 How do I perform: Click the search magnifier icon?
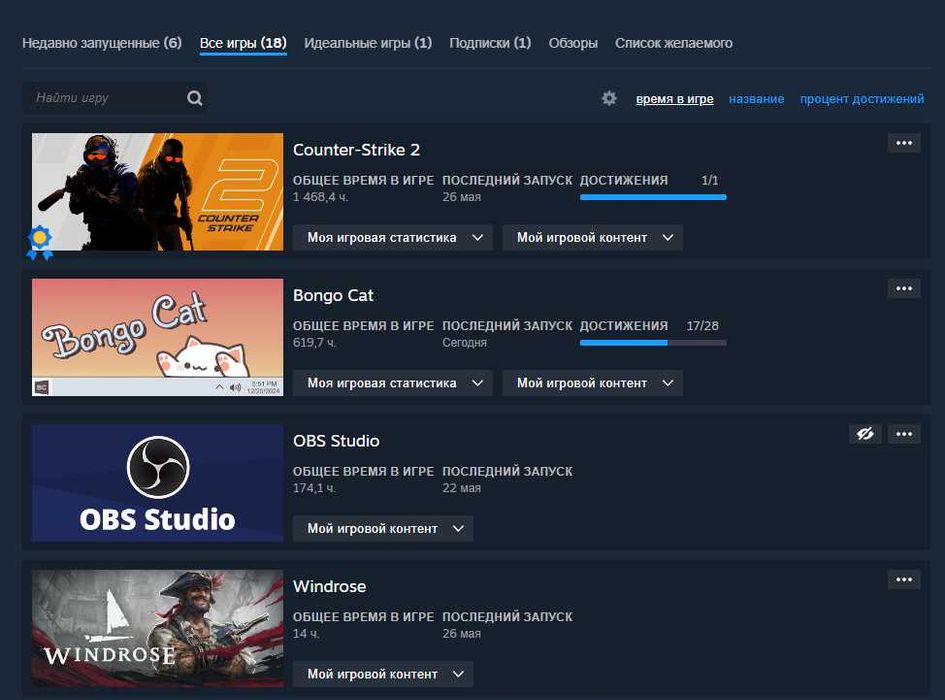[x=195, y=98]
